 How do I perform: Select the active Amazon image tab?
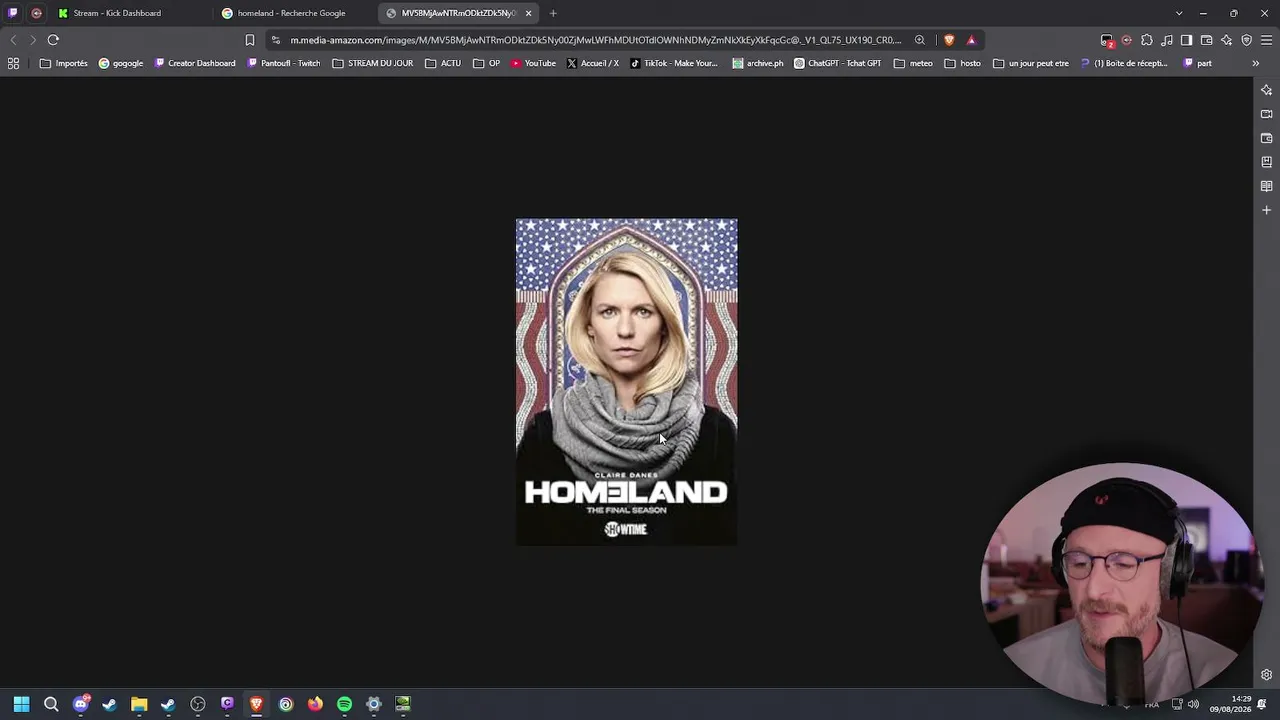point(458,13)
